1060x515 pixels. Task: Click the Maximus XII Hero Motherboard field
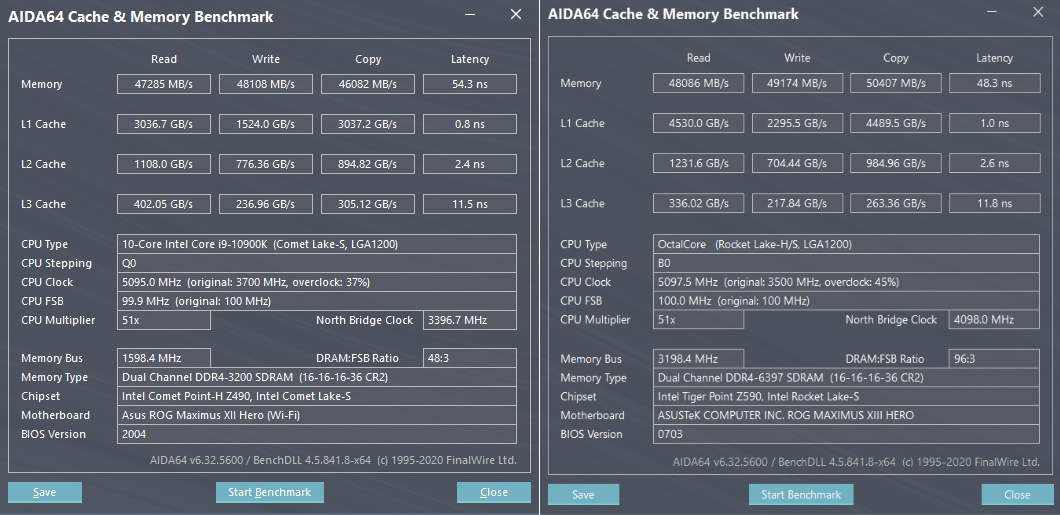316,415
